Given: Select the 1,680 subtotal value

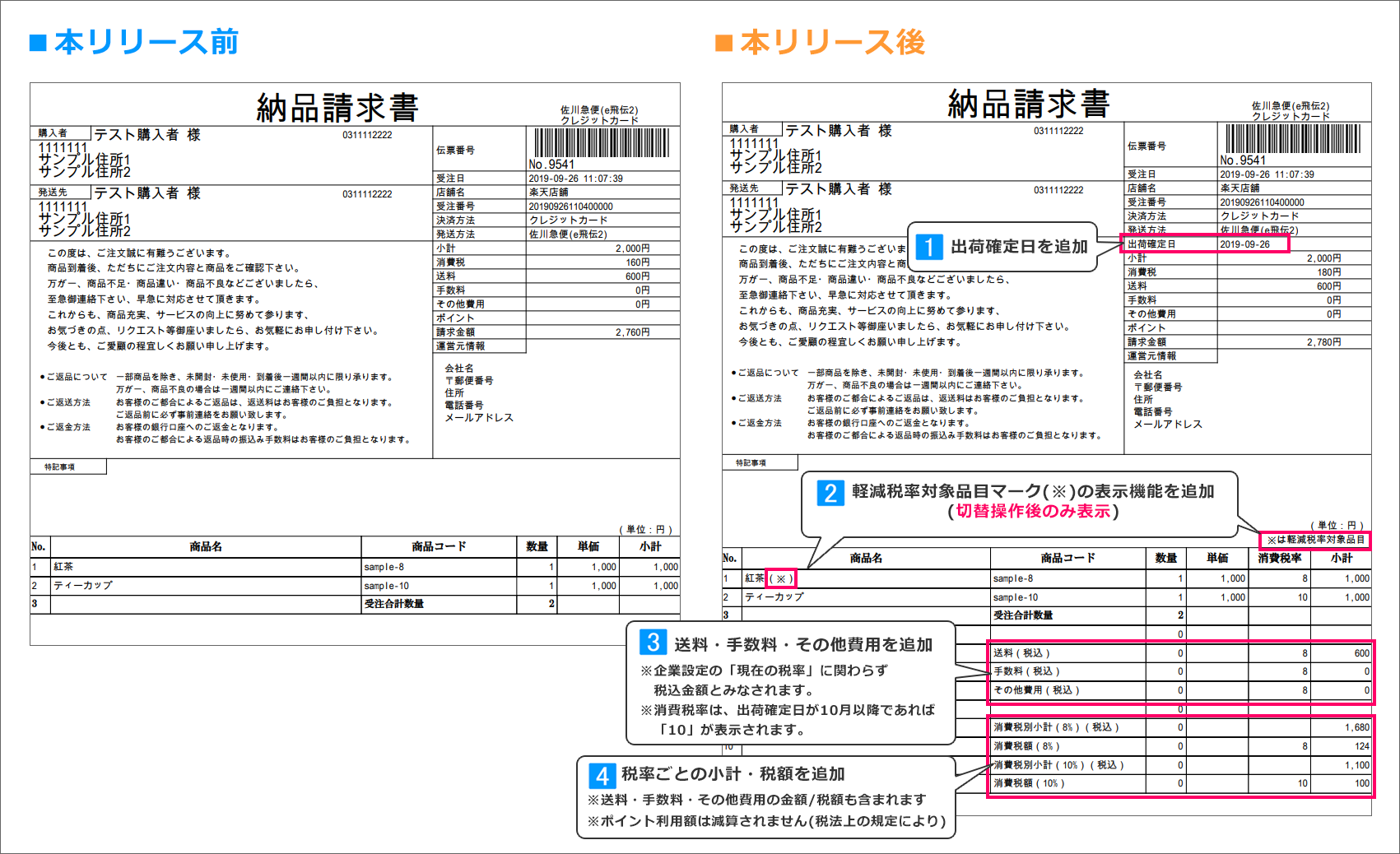Looking at the screenshot, I should click(1357, 727).
